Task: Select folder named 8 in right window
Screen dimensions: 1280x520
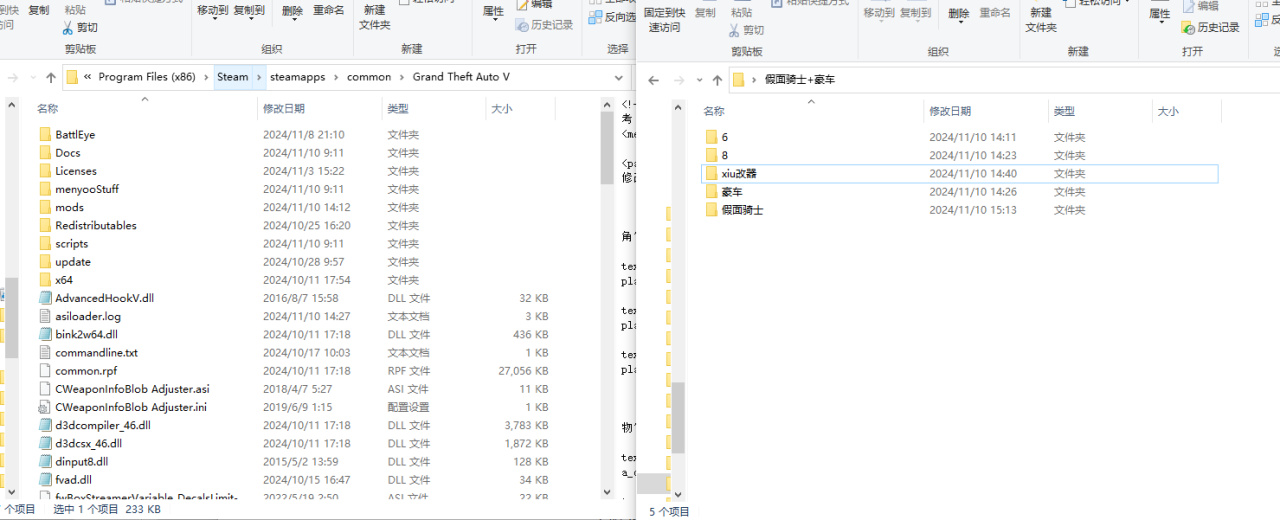Action: point(725,155)
